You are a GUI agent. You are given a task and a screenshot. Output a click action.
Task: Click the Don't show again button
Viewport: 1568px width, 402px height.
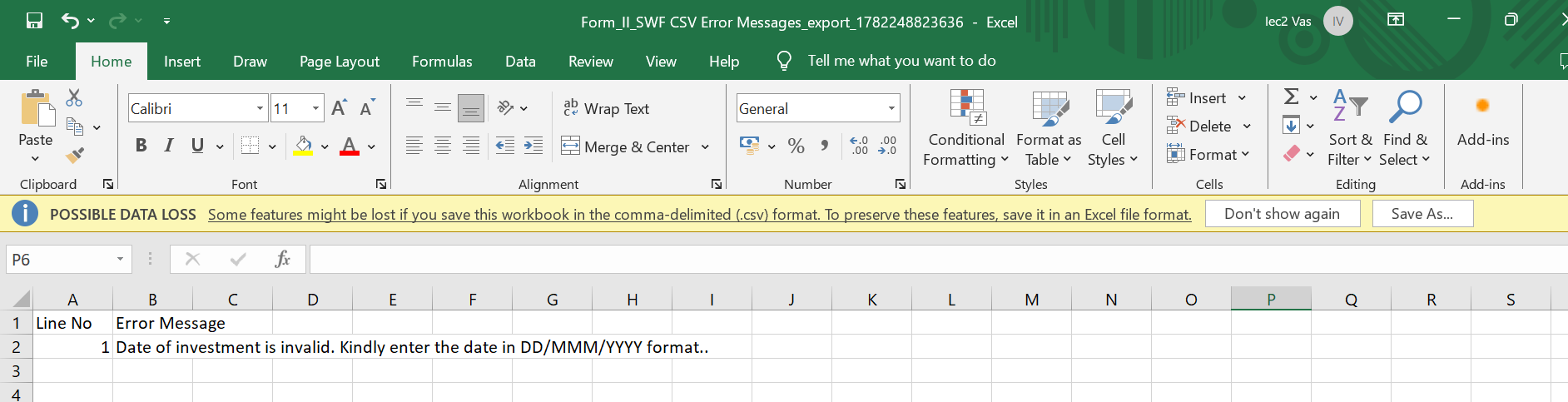(1283, 214)
